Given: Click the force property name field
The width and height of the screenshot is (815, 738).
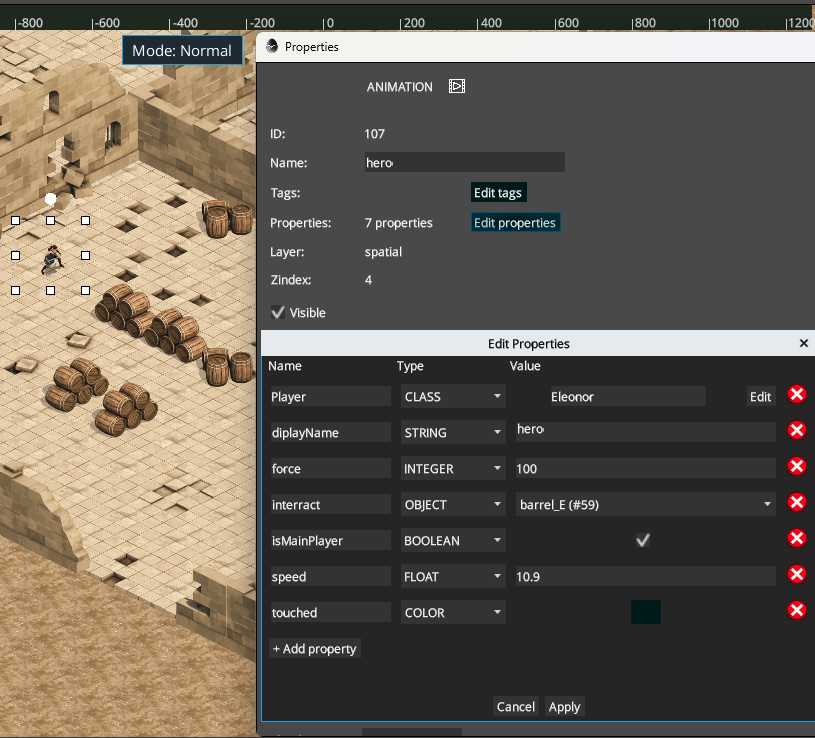Looking at the screenshot, I should 331,468.
